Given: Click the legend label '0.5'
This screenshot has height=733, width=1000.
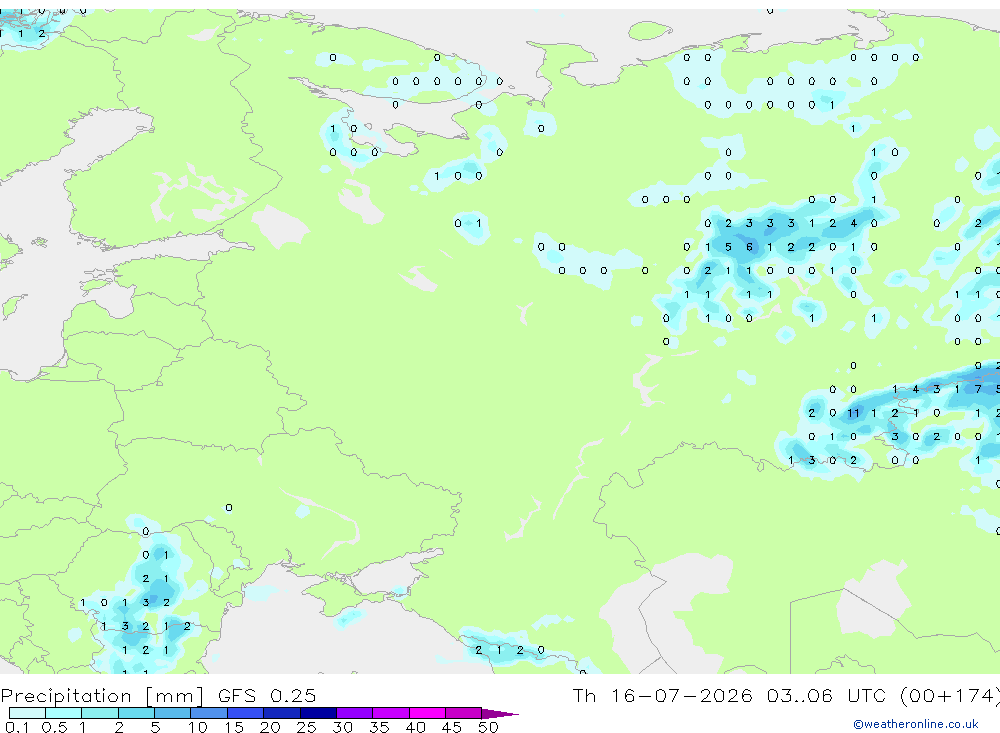Looking at the screenshot, I should pos(54,727).
